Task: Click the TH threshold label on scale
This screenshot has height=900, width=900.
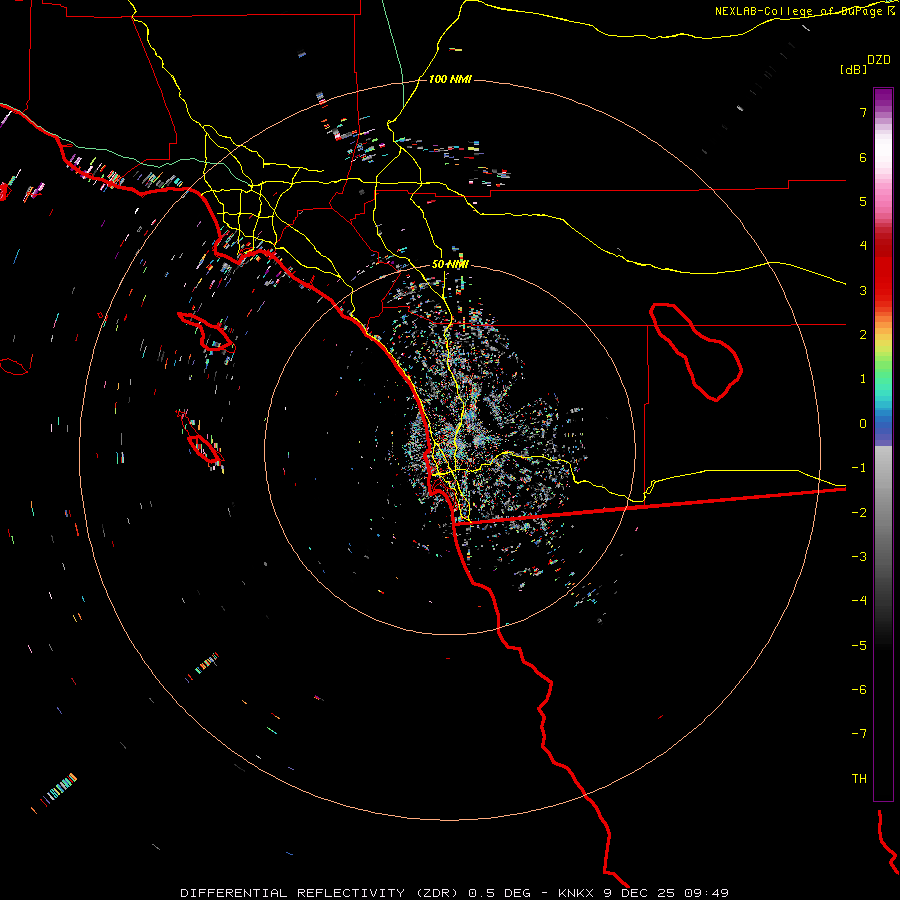Action: coord(859,779)
